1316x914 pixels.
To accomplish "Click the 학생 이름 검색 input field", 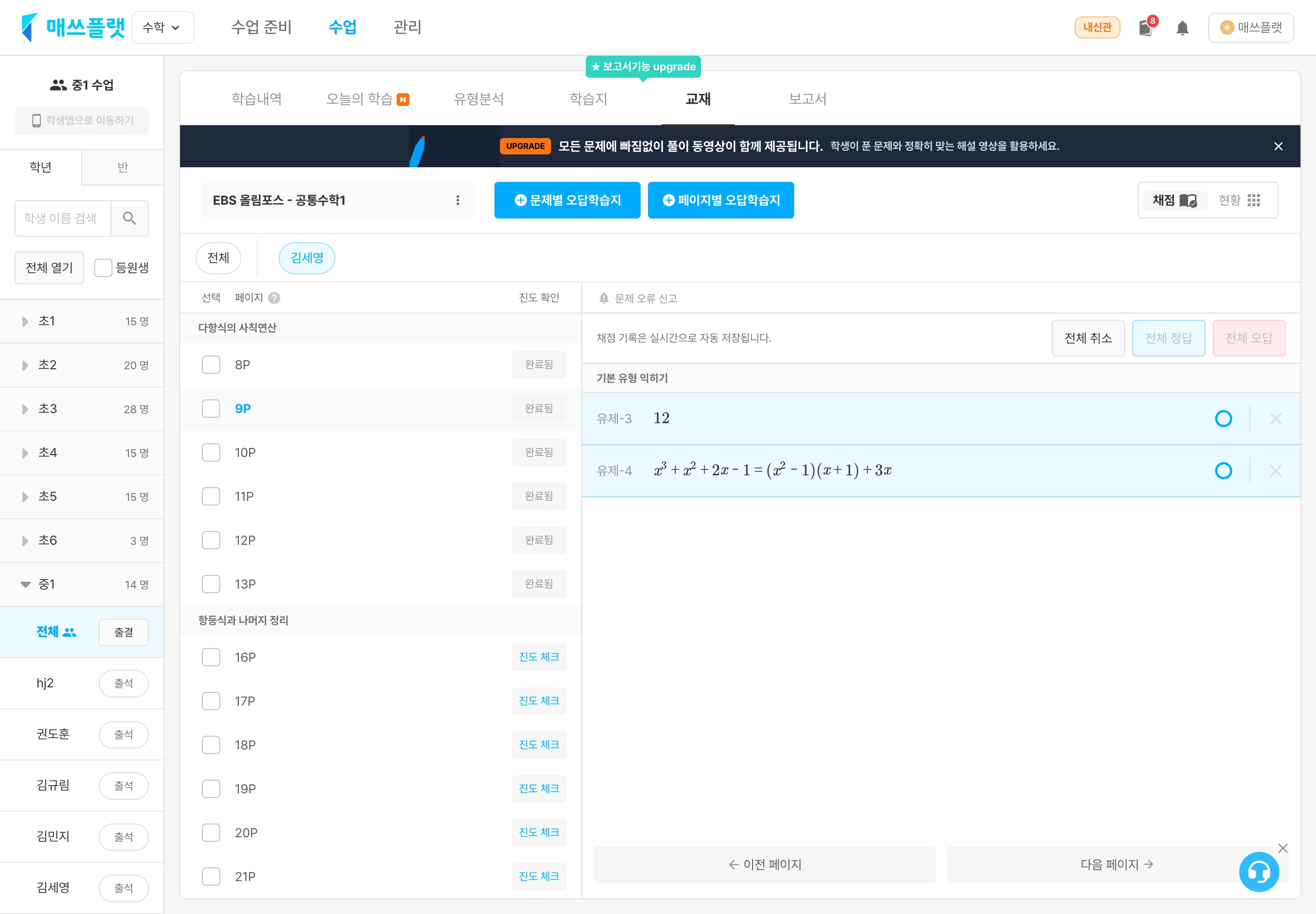I will (x=63, y=218).
